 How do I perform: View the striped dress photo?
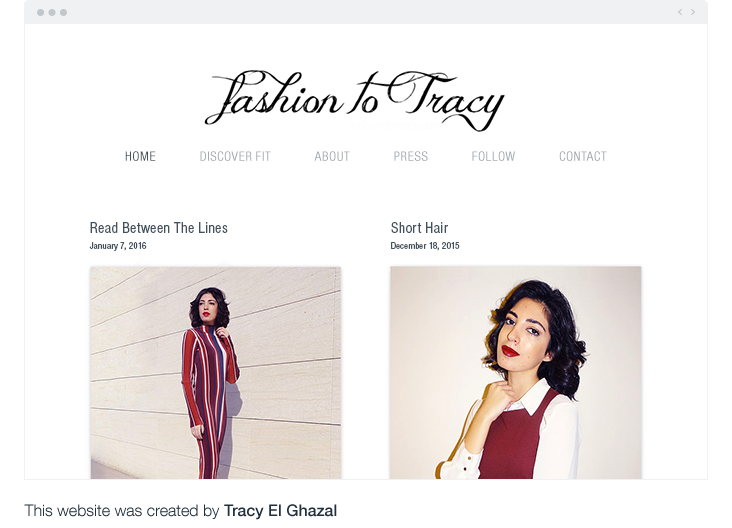tap(216, 373)
